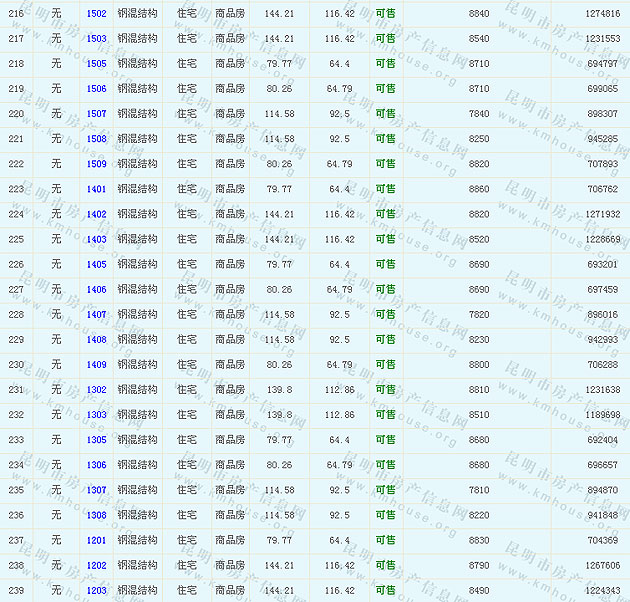Click 可售 status in row 230
630x602 pixels.
[385, 365]
